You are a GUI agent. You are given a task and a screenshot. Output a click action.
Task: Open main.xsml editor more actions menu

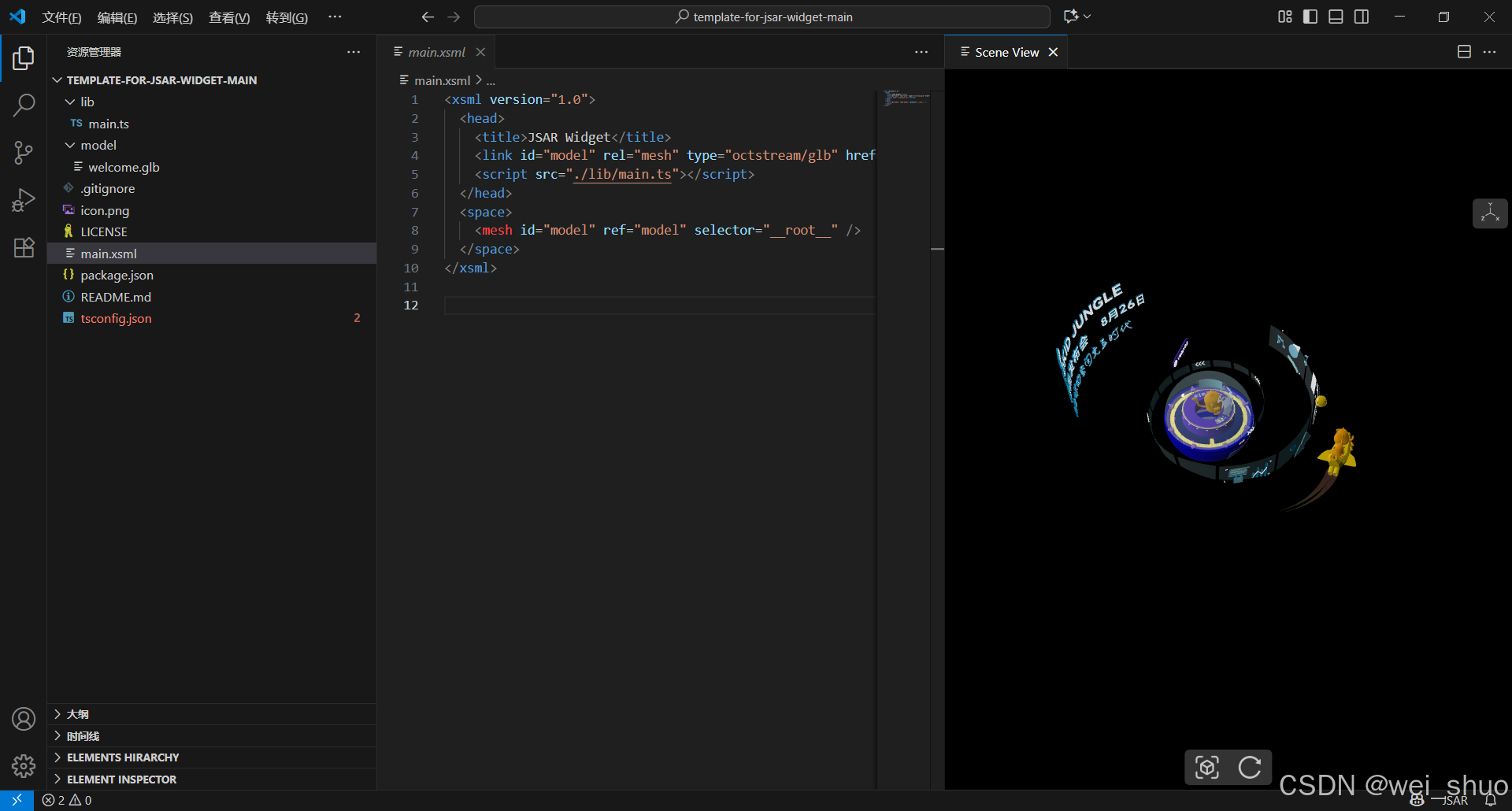click(x=921, y=52)
